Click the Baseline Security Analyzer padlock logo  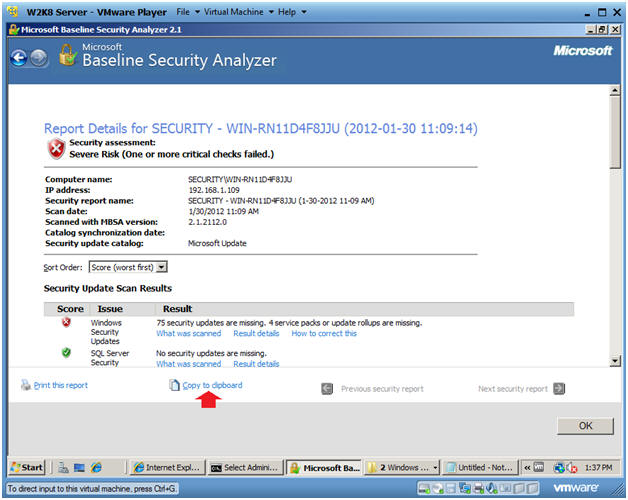click(x=68, y=55)
